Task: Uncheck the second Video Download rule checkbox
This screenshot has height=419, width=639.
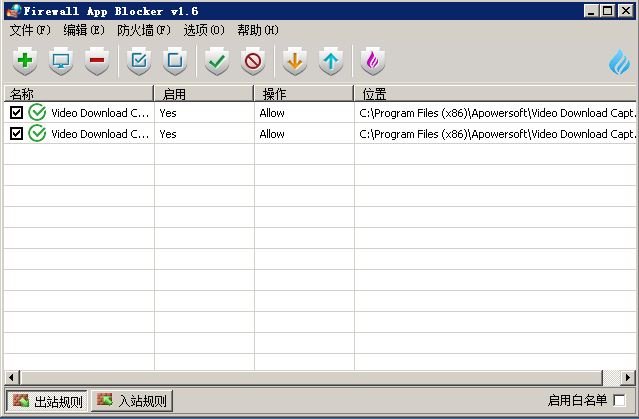Action: [x=16, y=133]
